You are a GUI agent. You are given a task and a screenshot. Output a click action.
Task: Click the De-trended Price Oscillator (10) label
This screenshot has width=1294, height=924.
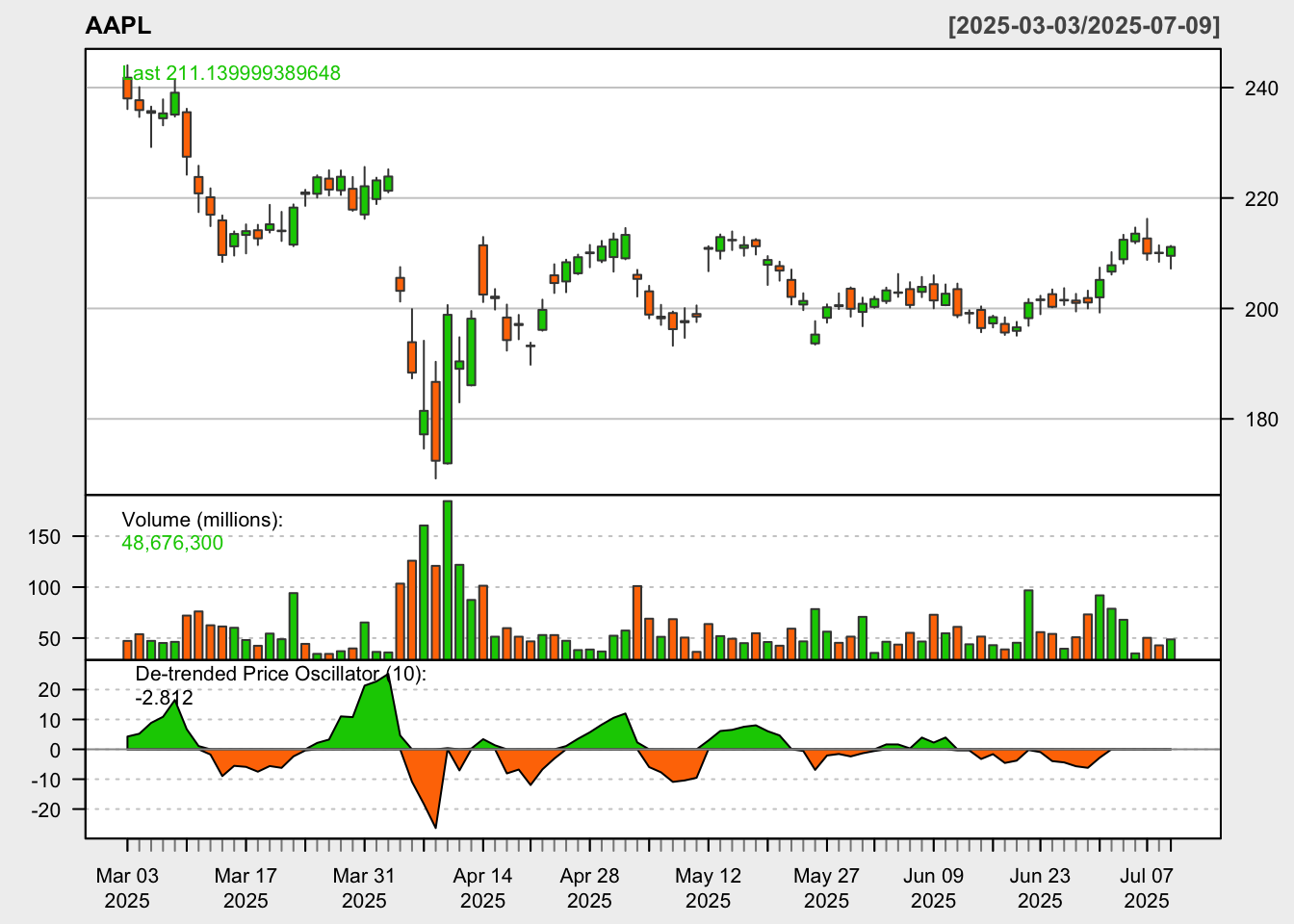tap(280, 674)
